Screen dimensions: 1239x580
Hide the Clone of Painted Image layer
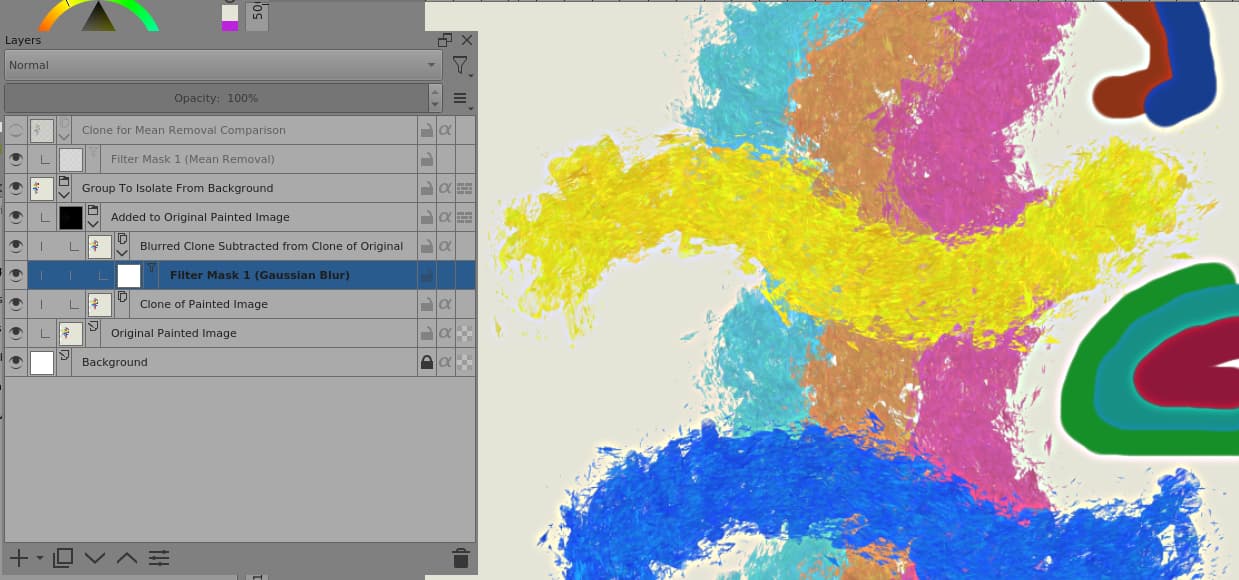[16, 304]
